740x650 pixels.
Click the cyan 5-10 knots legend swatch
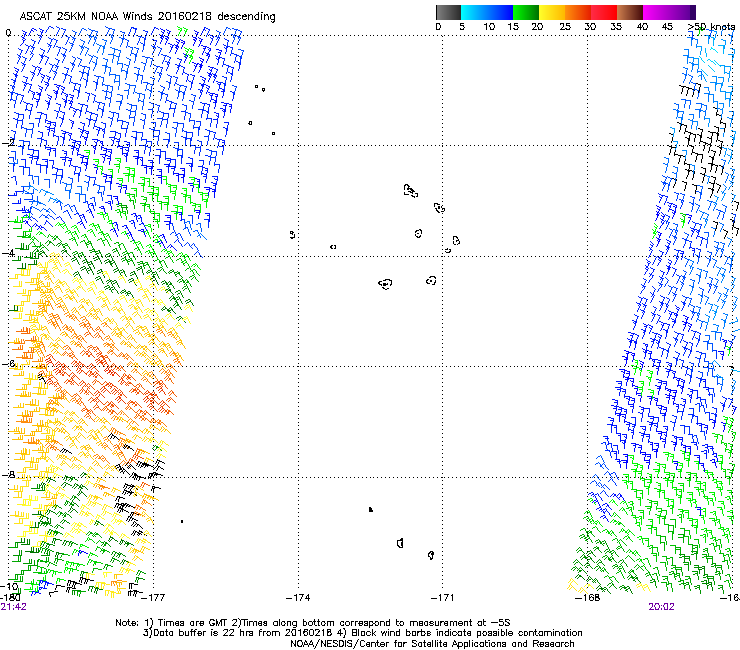pyautogui.click(x=474, y=12)
